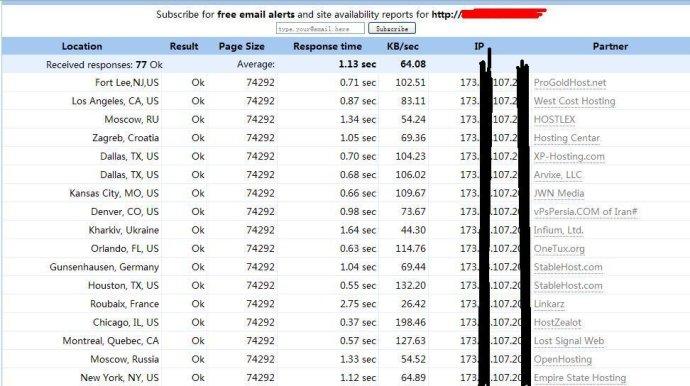
Task: Open the Empire State Hosting link
Action: coord(580,378)
